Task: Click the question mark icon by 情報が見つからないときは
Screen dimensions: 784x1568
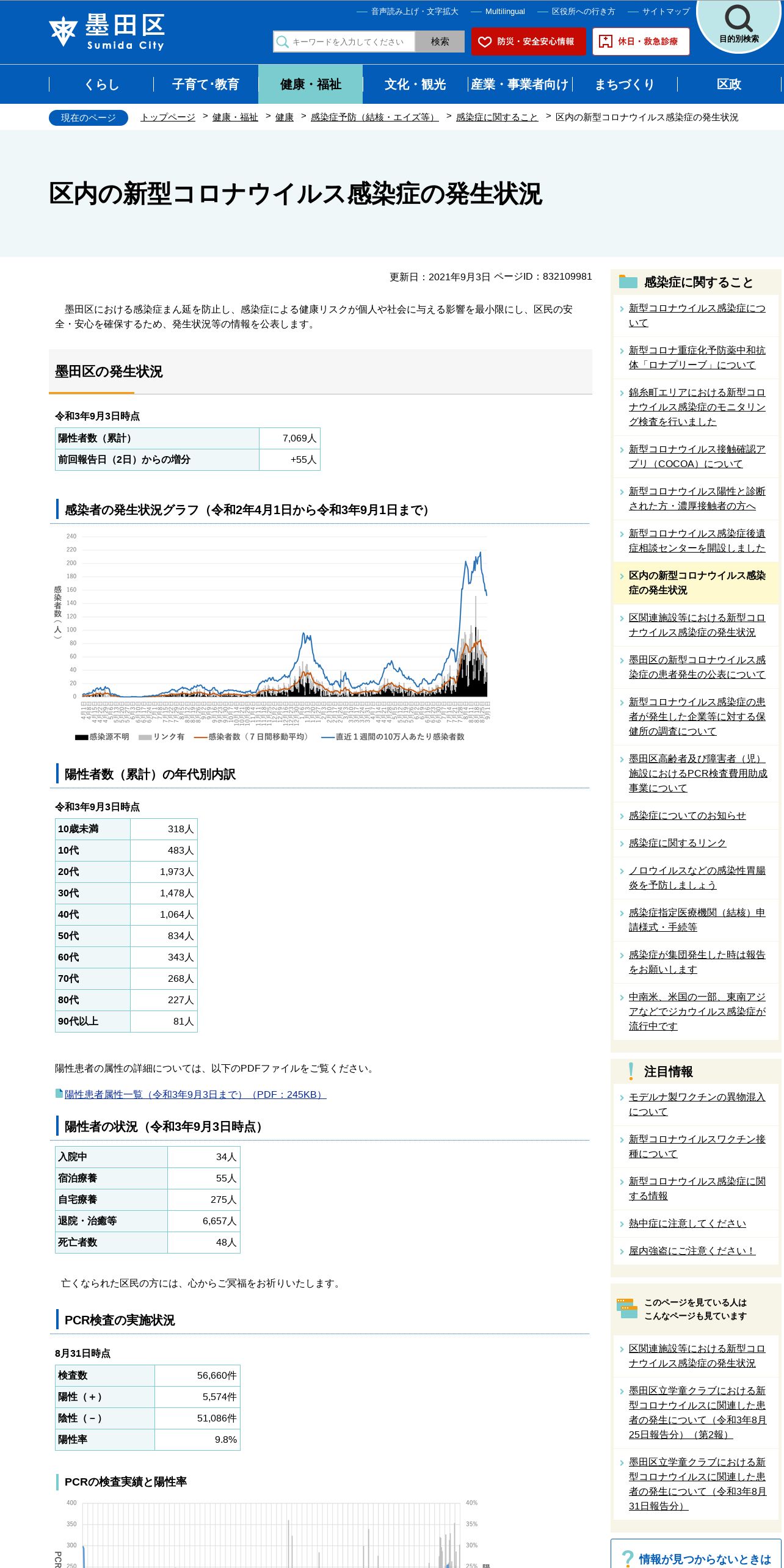Action: tap(627, 1559)
